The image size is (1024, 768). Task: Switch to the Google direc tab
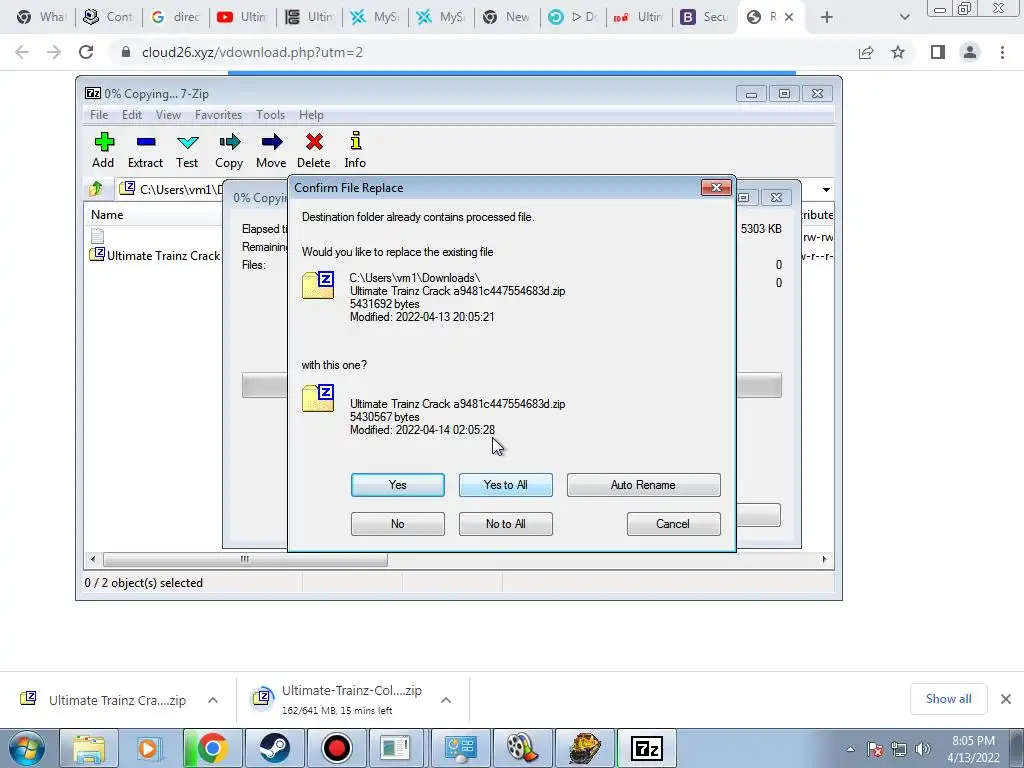click(176, 18)
